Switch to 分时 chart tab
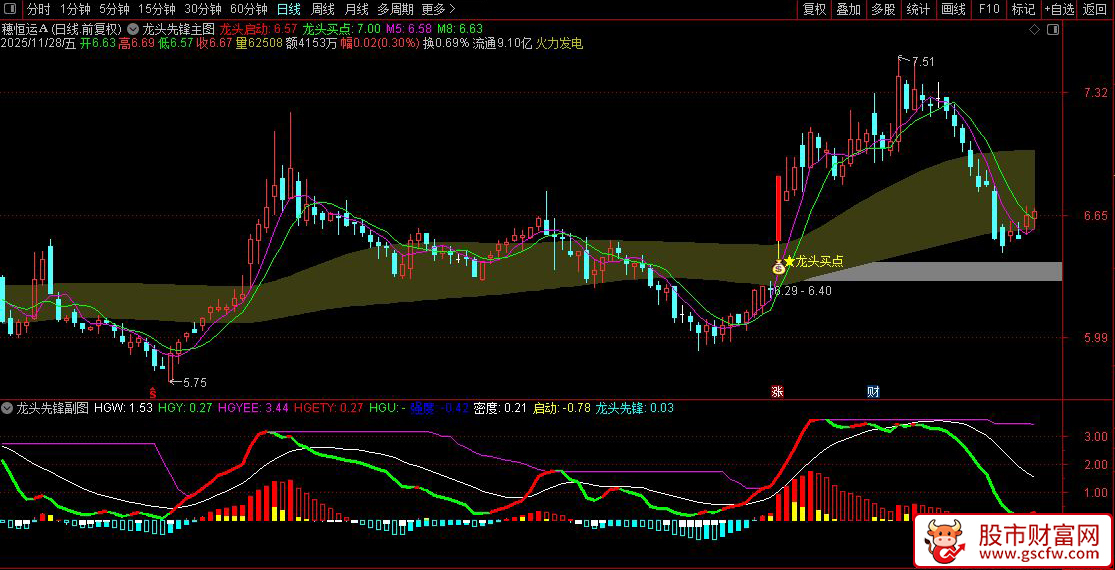 tap(38, 9)
